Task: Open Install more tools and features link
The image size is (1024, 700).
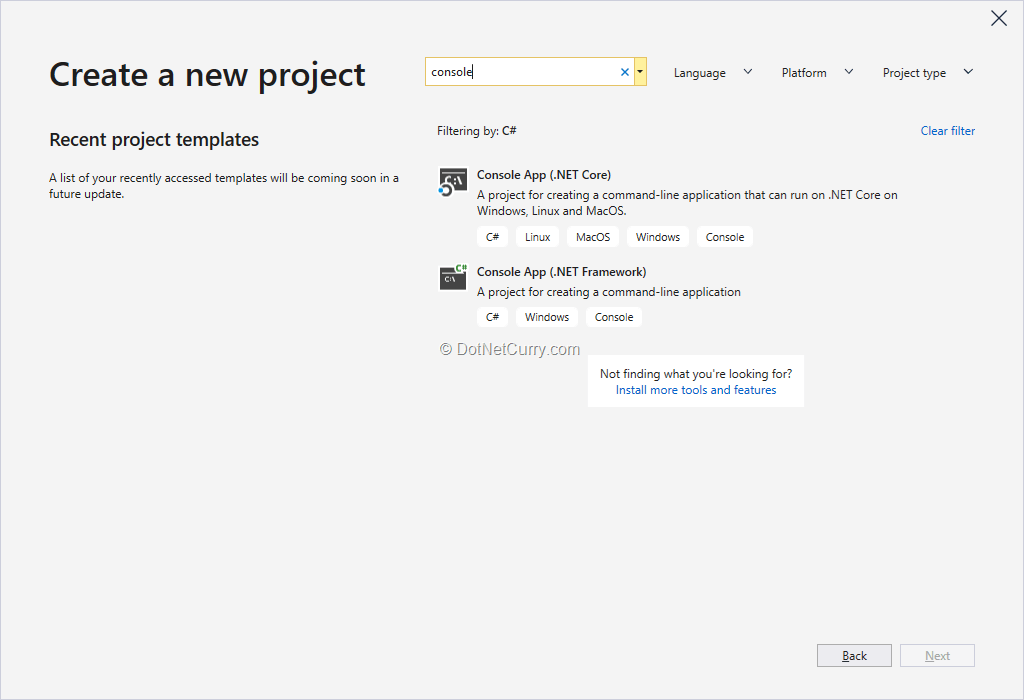Action: [x=696, y=390]
